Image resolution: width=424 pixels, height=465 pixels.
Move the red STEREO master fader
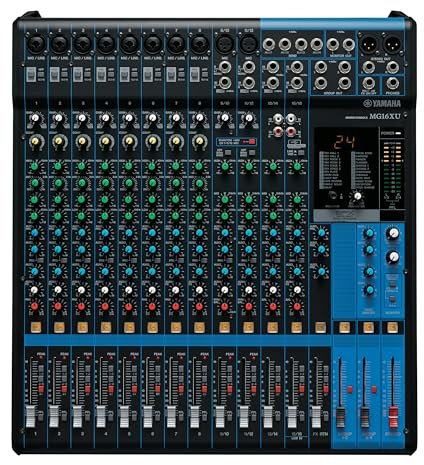click(x=394, y=417)
